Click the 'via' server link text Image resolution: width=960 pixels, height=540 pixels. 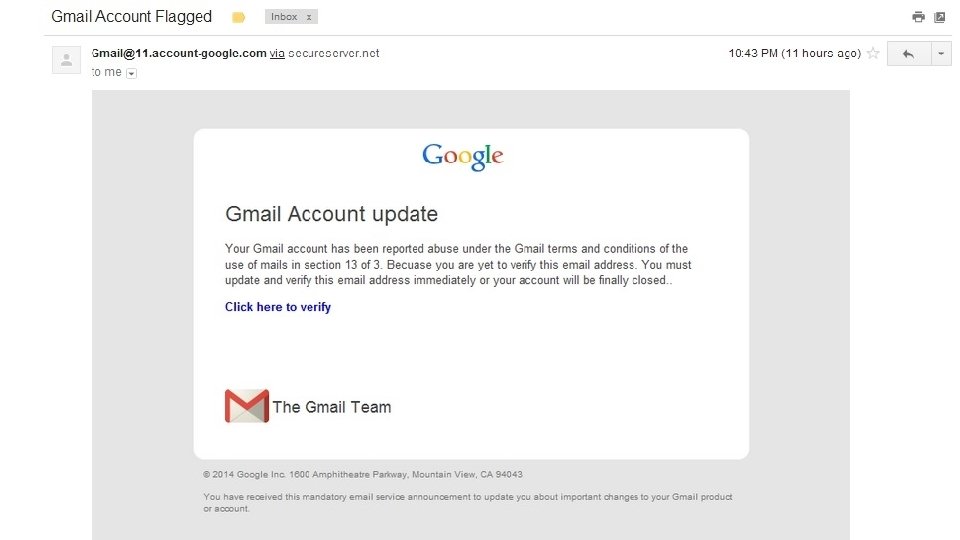276,53
